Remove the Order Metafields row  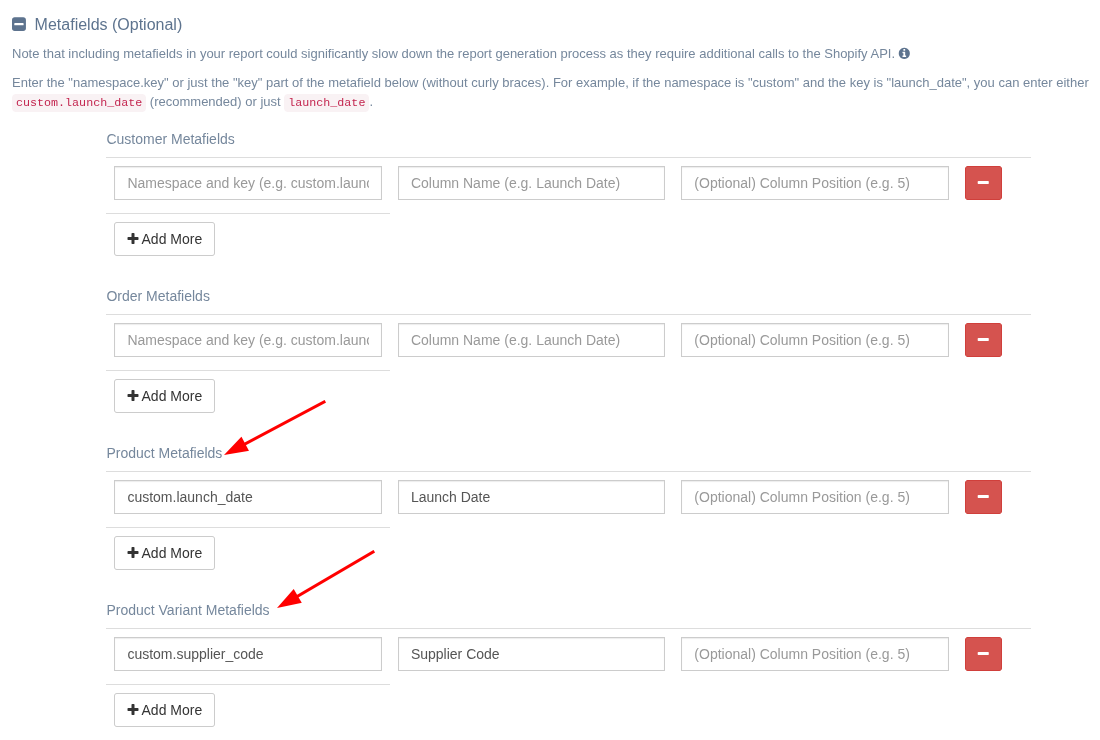pos(982,340)
